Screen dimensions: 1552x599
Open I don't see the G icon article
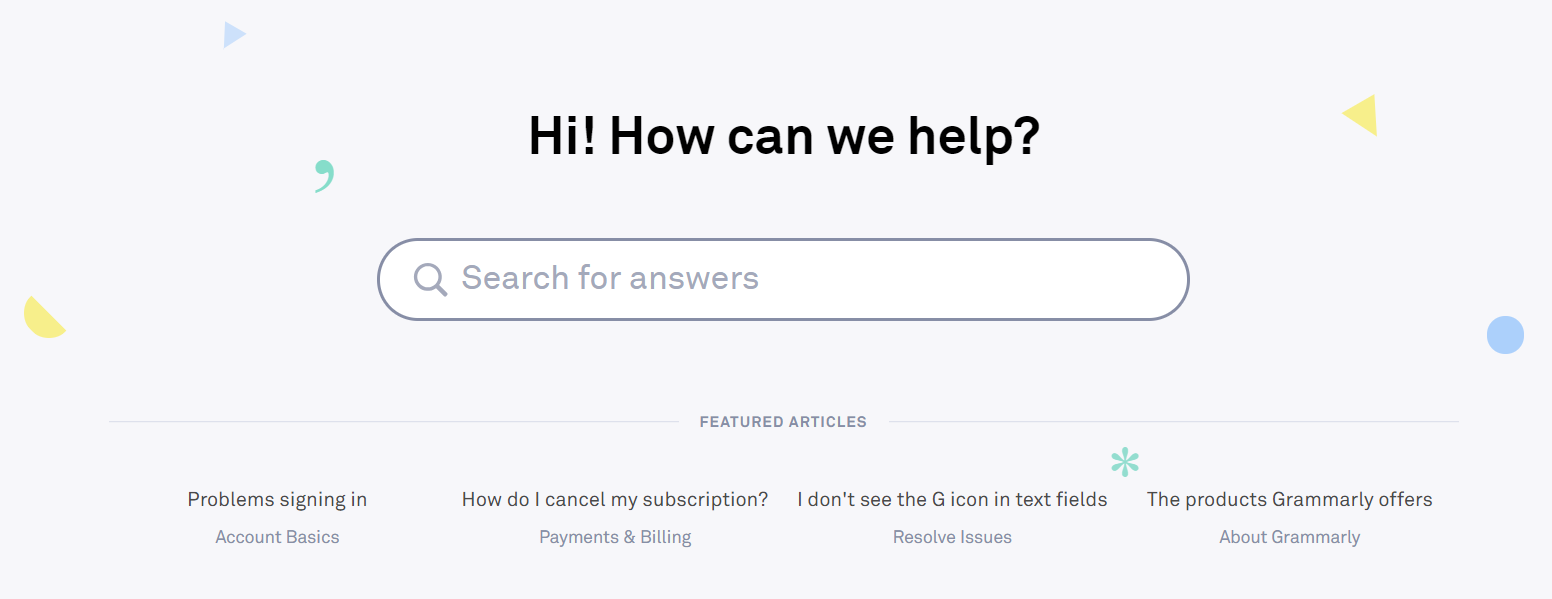click(x=952, y=499)
